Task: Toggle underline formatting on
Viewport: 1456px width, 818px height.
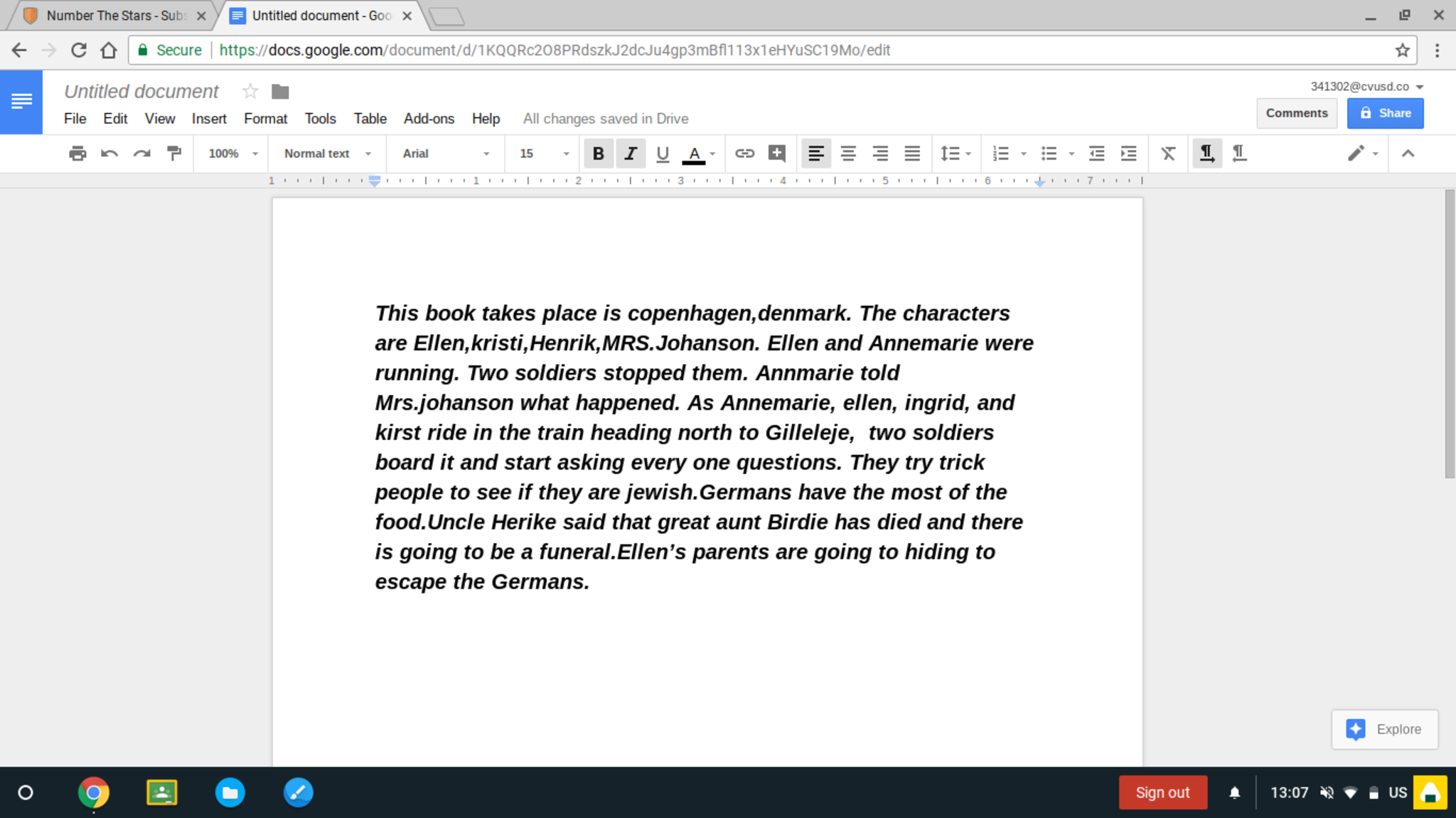Action: click(x=663, y=154)
